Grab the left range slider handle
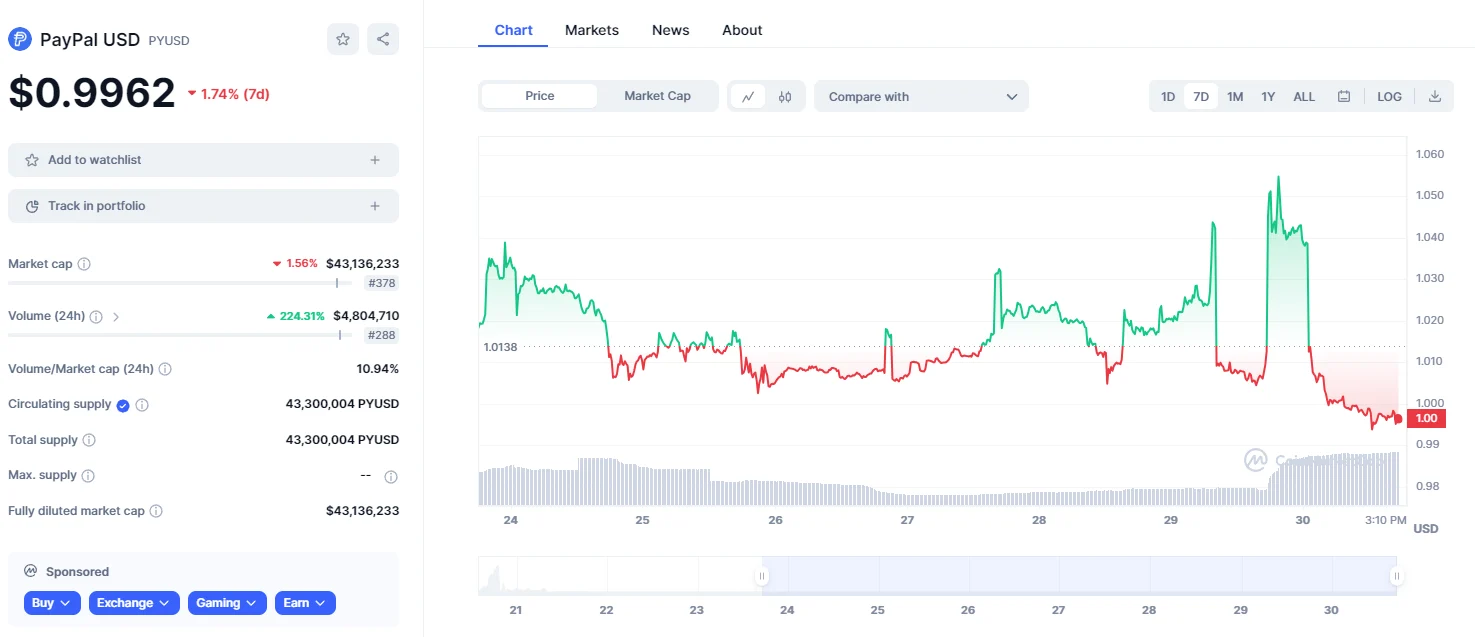 (762, 576)
